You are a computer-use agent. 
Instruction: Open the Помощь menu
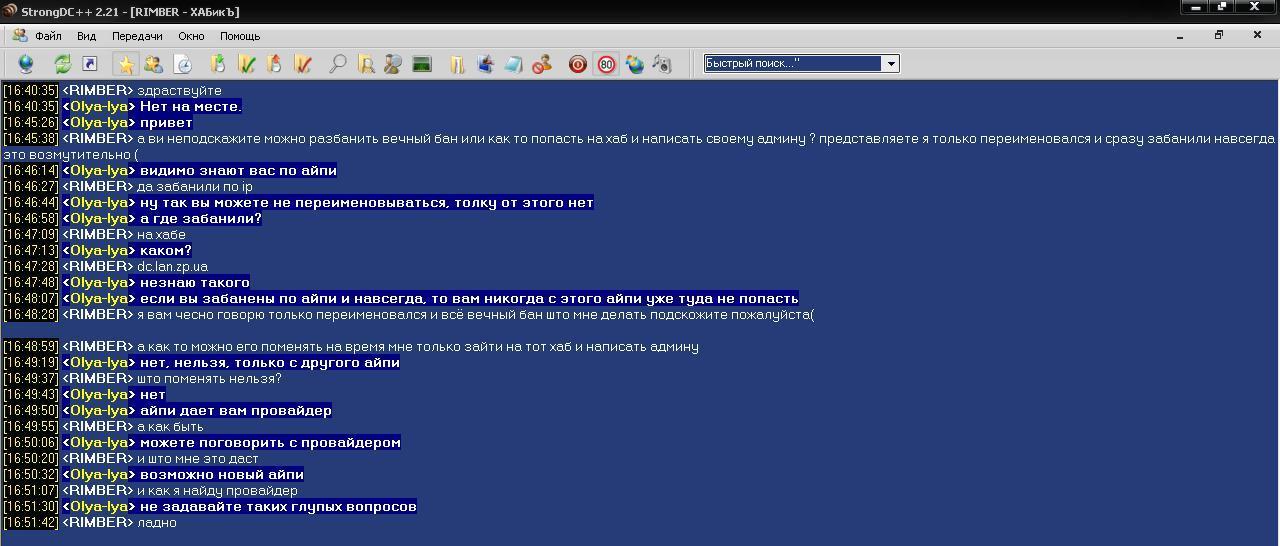coord(240,36)
